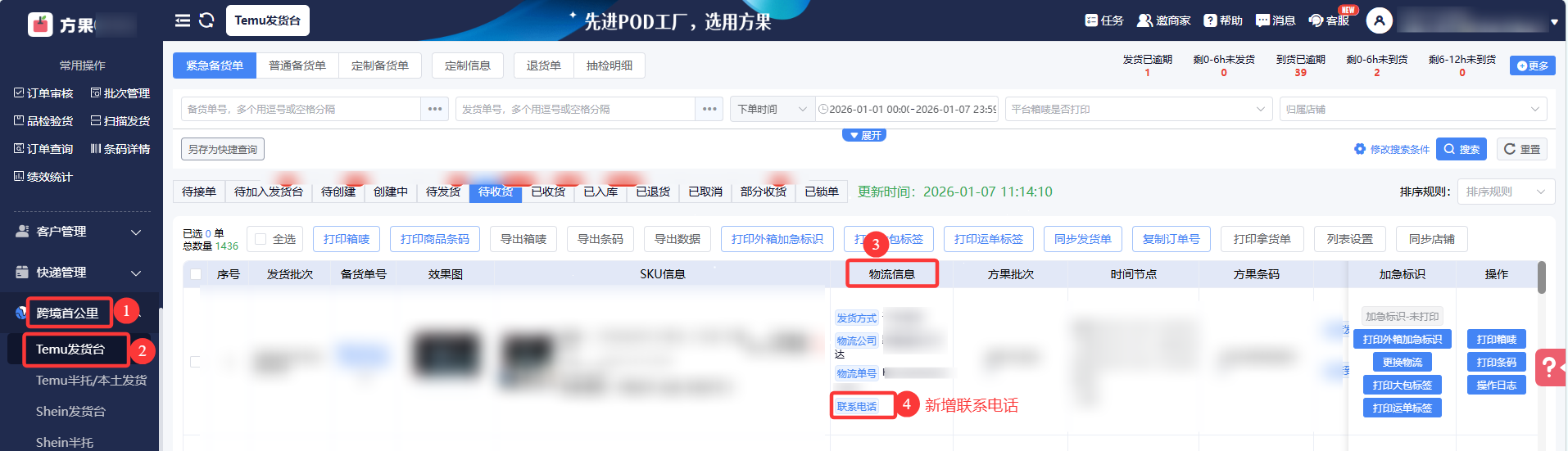Collapse the 跨境首公里 sidebar section

click(79, 313)
